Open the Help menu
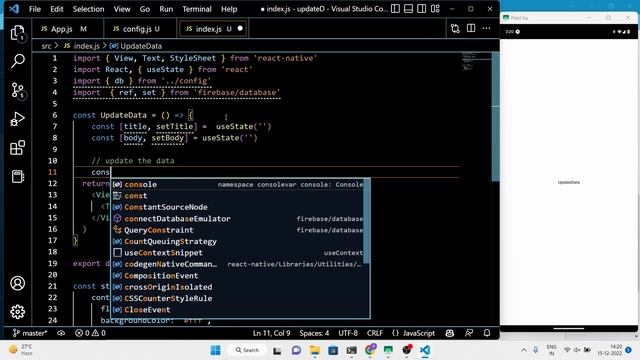Screen dimensions: 640x360 [x=229, y=9]
